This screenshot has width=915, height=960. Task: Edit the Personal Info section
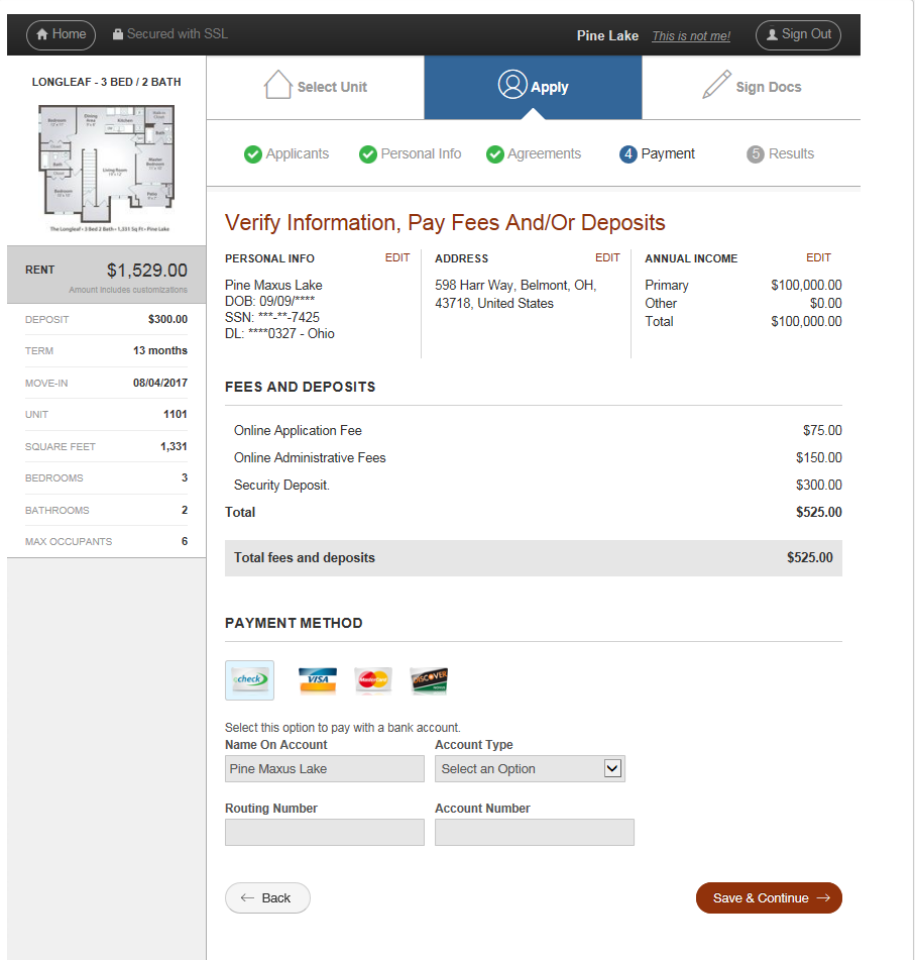click(x=397, y=258)
